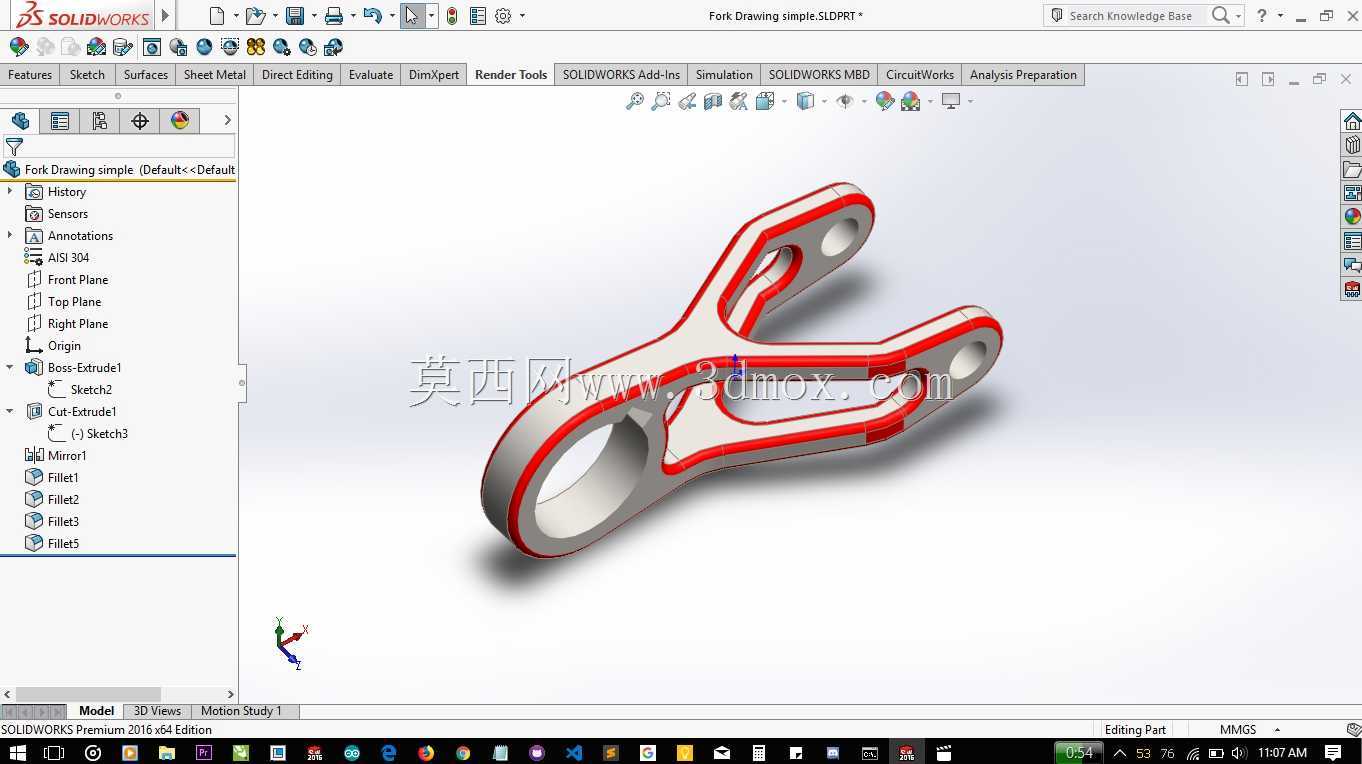Screen dimensions: 1362x764
Task: Open the Appearances task pane icon
Action: [x=1352, y=217]
